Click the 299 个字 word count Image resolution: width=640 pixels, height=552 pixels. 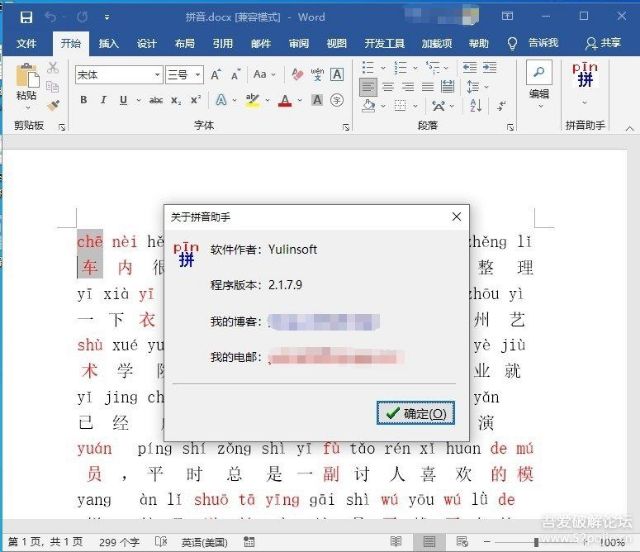pyautogui.click(x=119, y=542)
